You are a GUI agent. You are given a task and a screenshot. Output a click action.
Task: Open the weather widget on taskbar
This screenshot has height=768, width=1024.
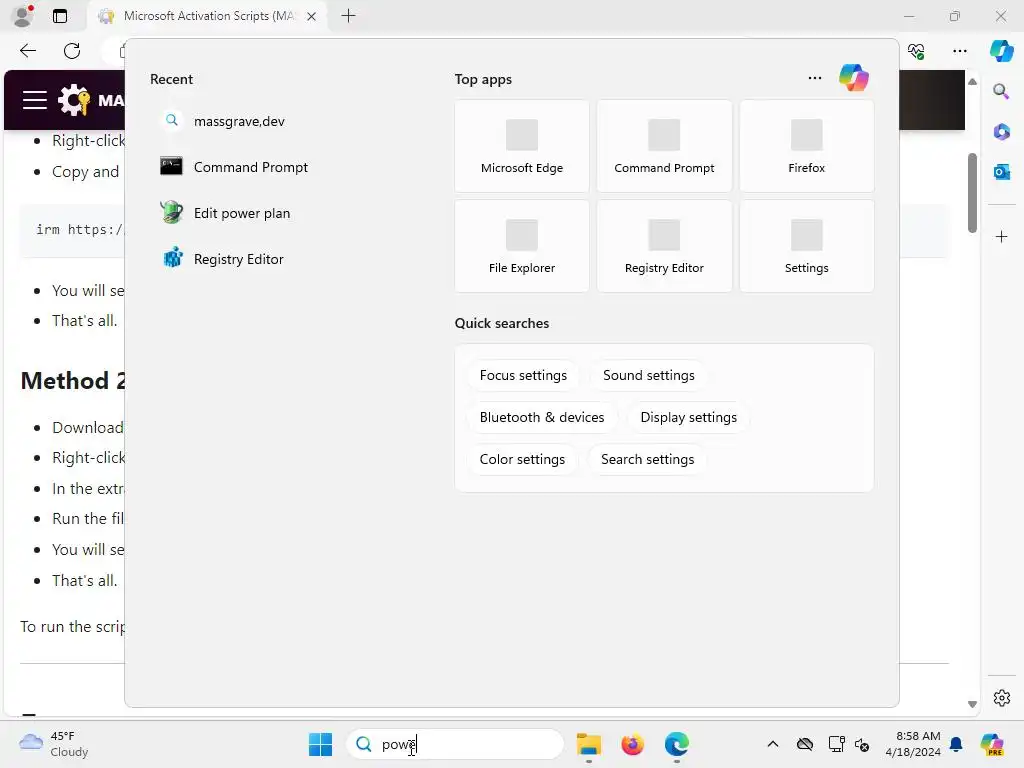[54, 744]
